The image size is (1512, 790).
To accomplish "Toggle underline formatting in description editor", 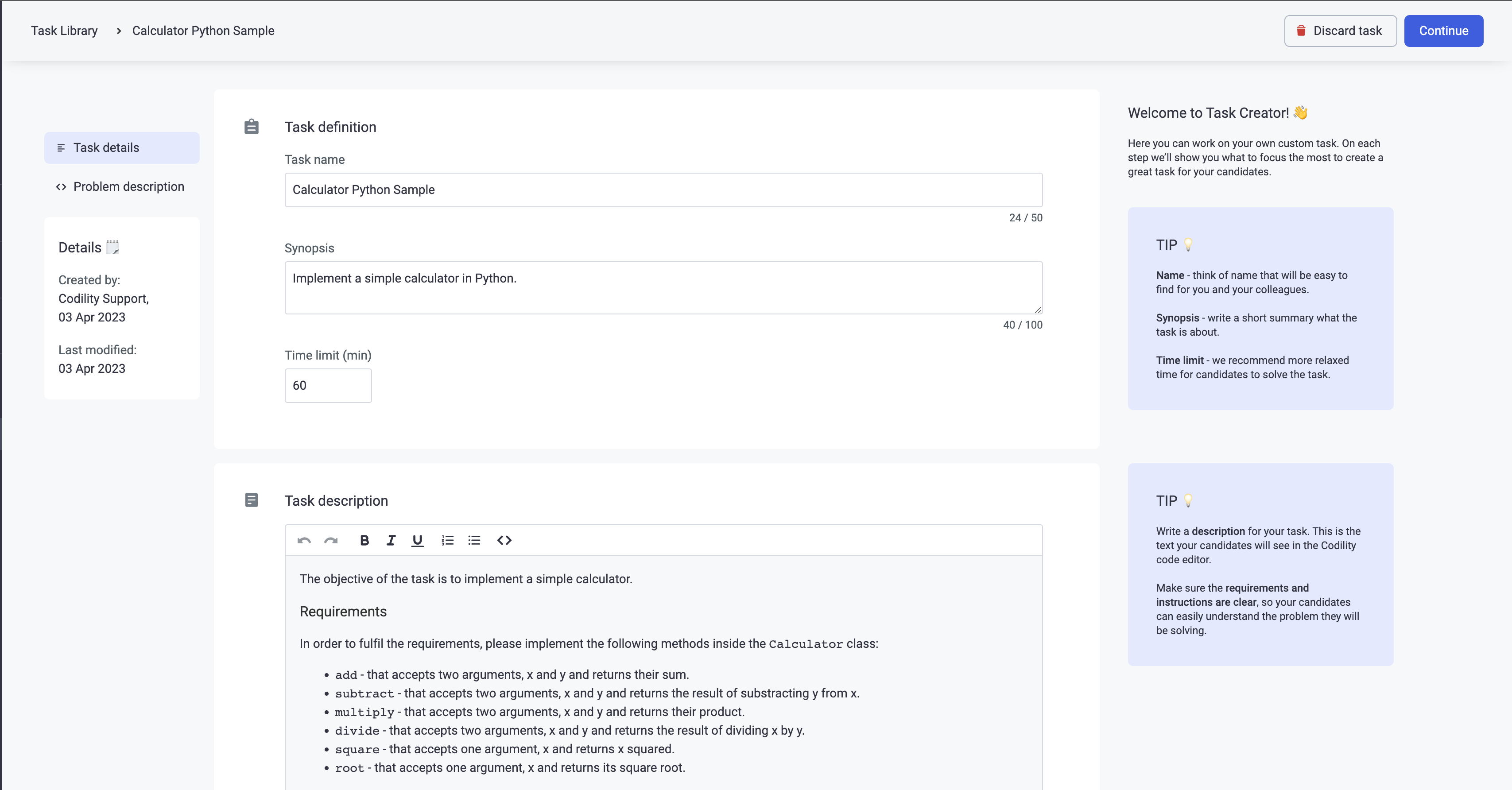I will pos(417,541).
